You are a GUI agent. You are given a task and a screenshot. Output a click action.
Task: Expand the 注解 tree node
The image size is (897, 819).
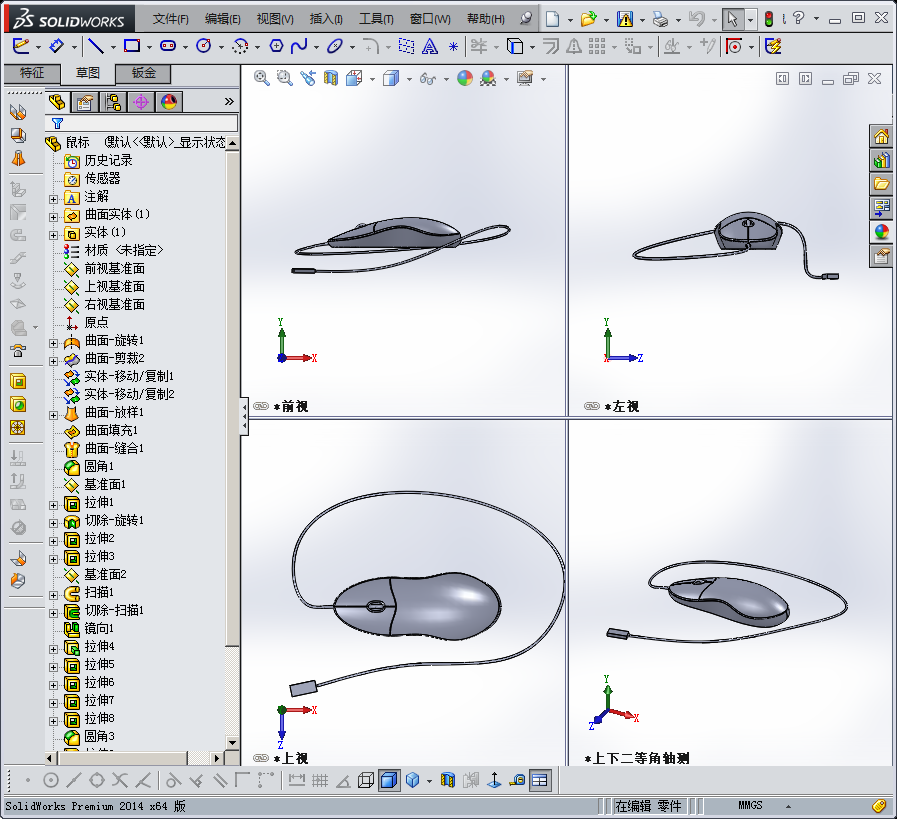coord(53,199)
